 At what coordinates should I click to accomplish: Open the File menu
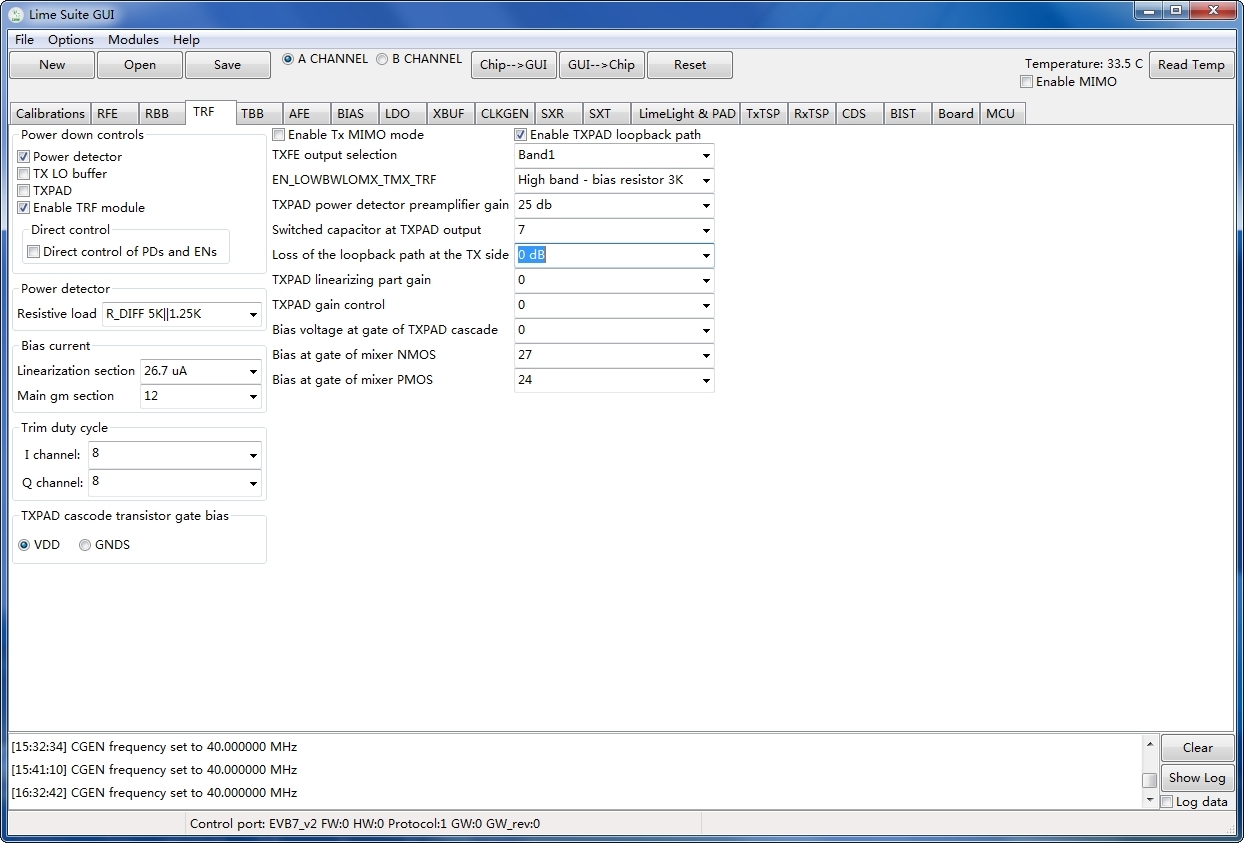tap(24, 40)
